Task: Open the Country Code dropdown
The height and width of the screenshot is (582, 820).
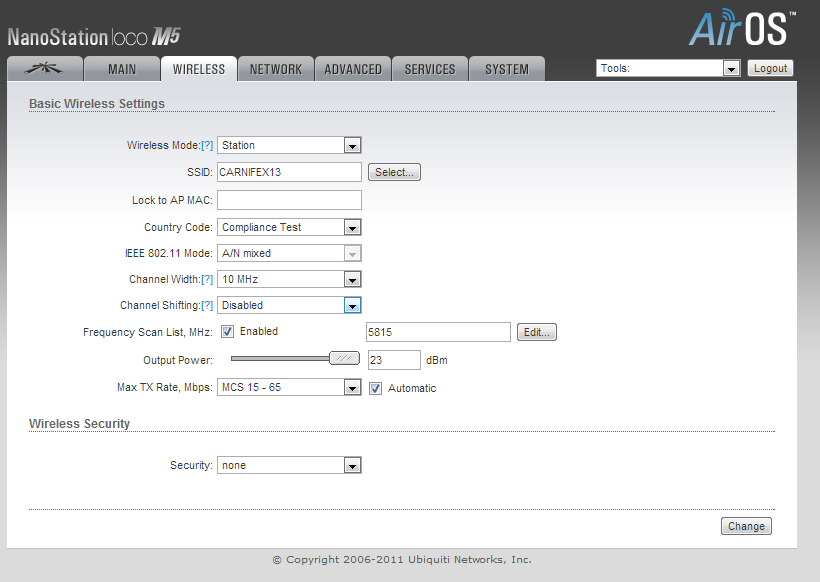Action: pyautogui.click(x=289, y=227)
